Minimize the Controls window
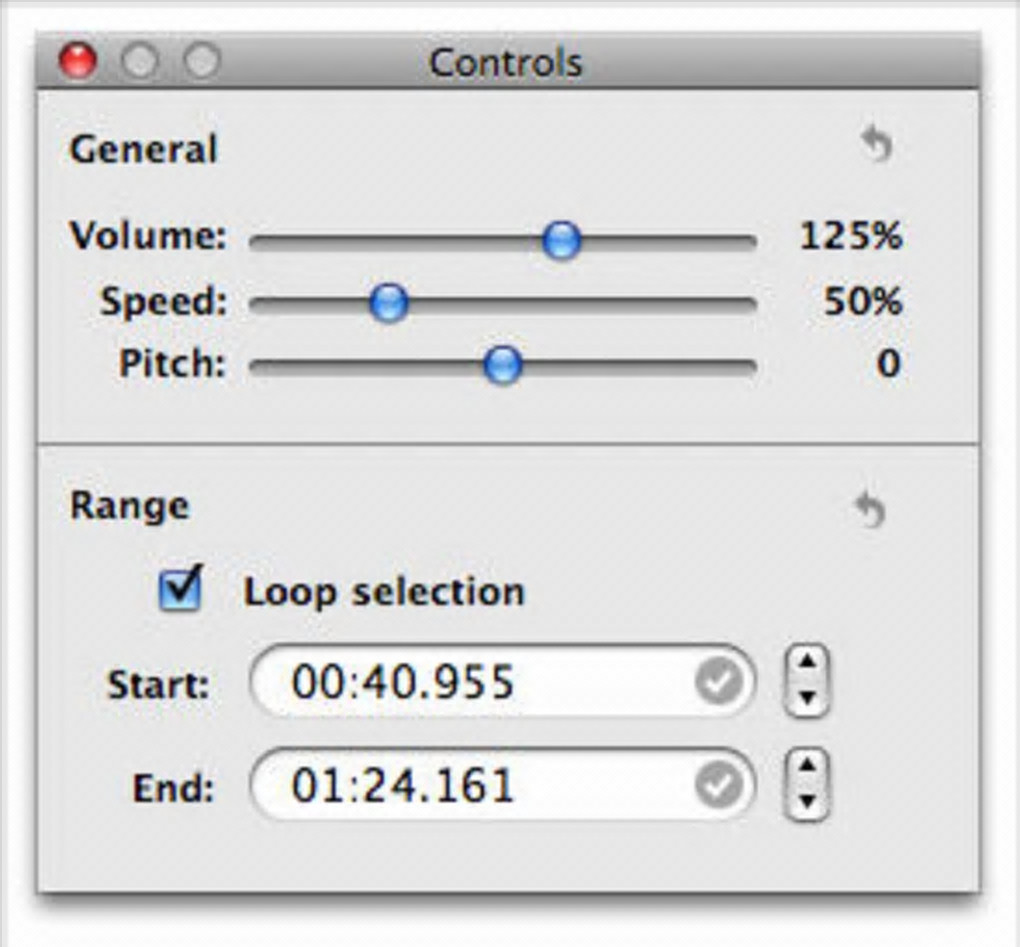 click(140, 62)
